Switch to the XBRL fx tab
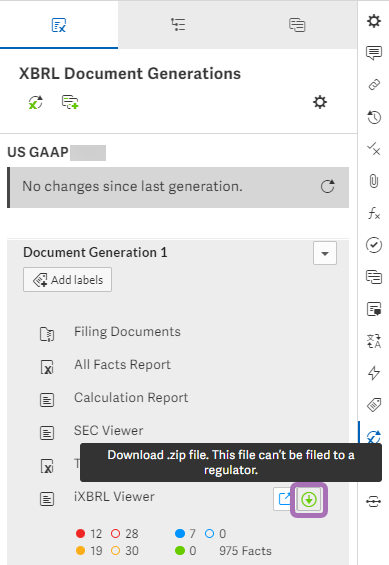Screen dimensions: 389x565 pyautogui.click(x=59, y=25)
